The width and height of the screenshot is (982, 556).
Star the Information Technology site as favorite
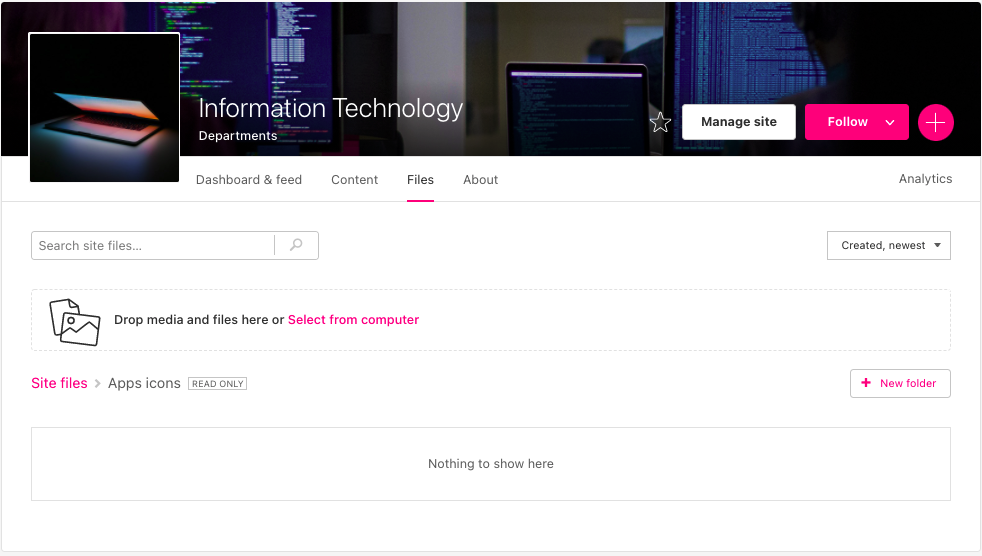coord(660,123)
